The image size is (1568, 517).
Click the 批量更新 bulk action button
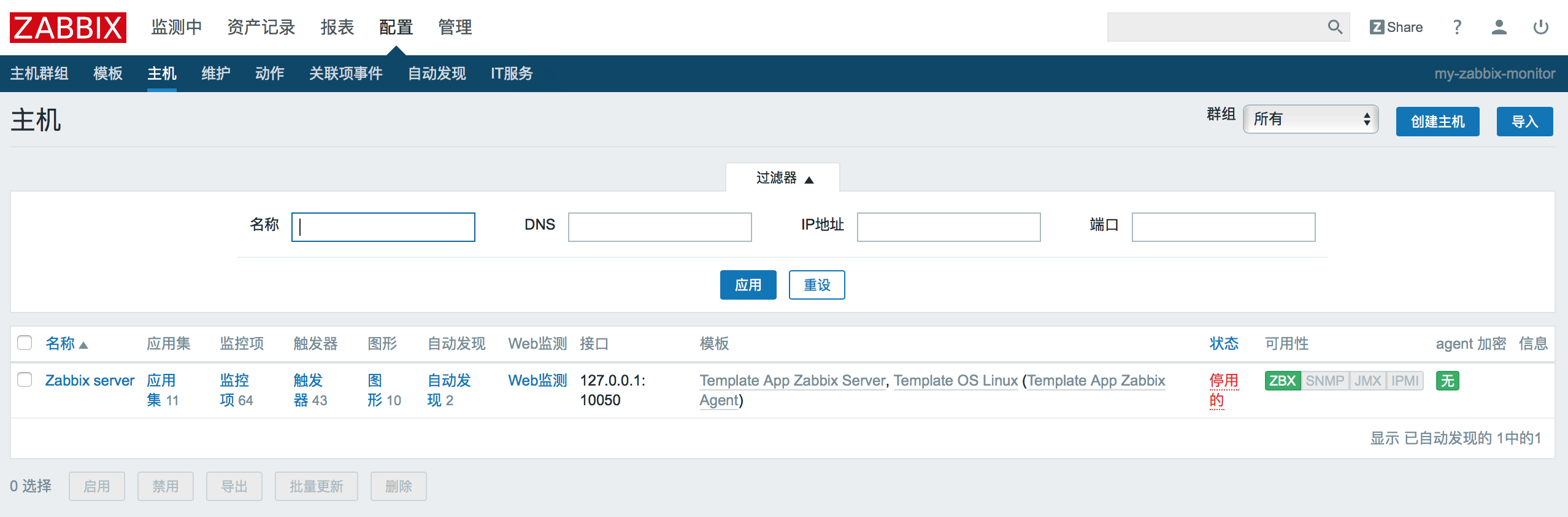[x=317, y=486]
